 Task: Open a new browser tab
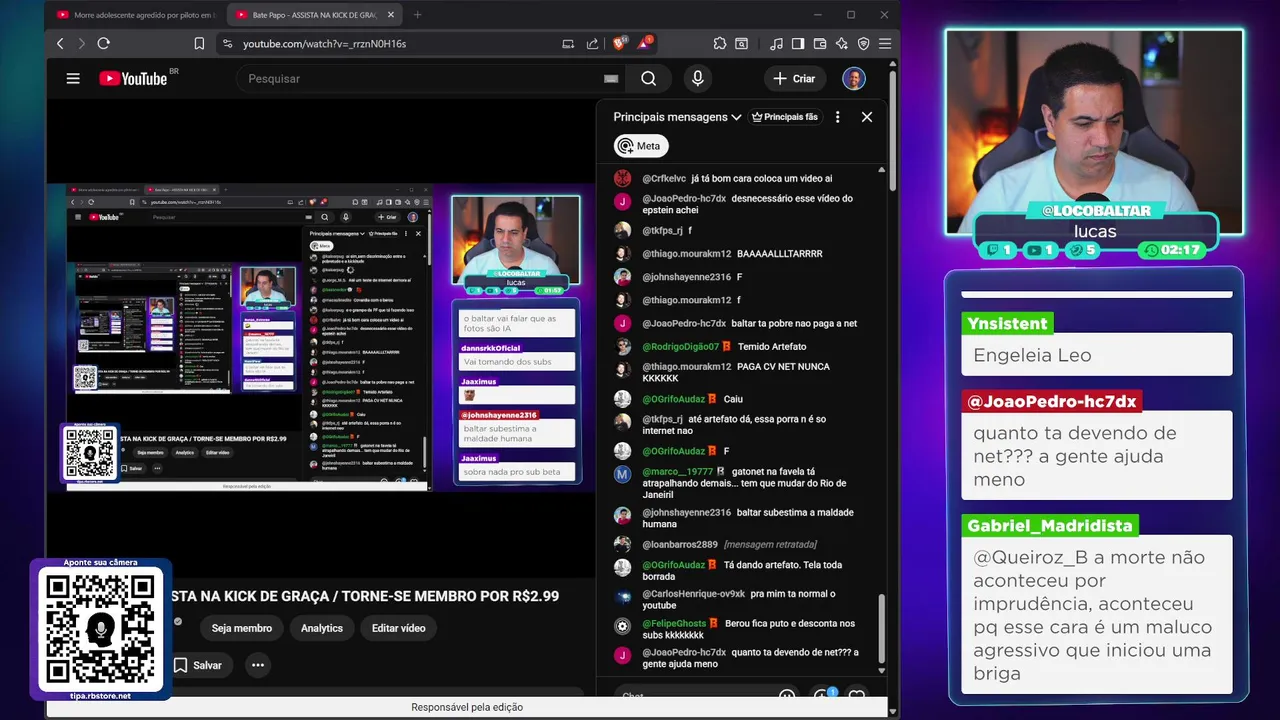(417, 15)
